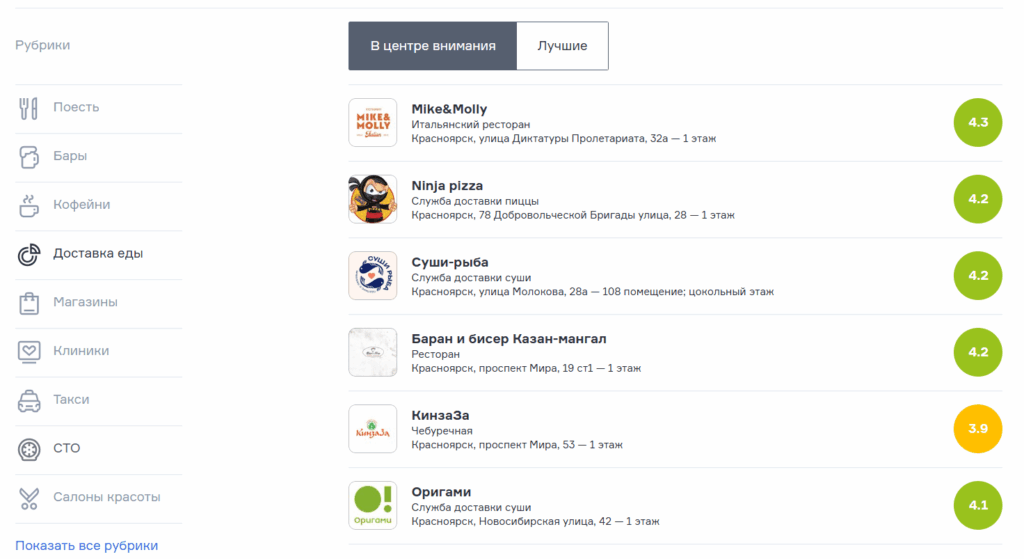Click the yellow 3.9 rating badge
The height and width of the screenshot is (559, 1024).
[978, 428]
